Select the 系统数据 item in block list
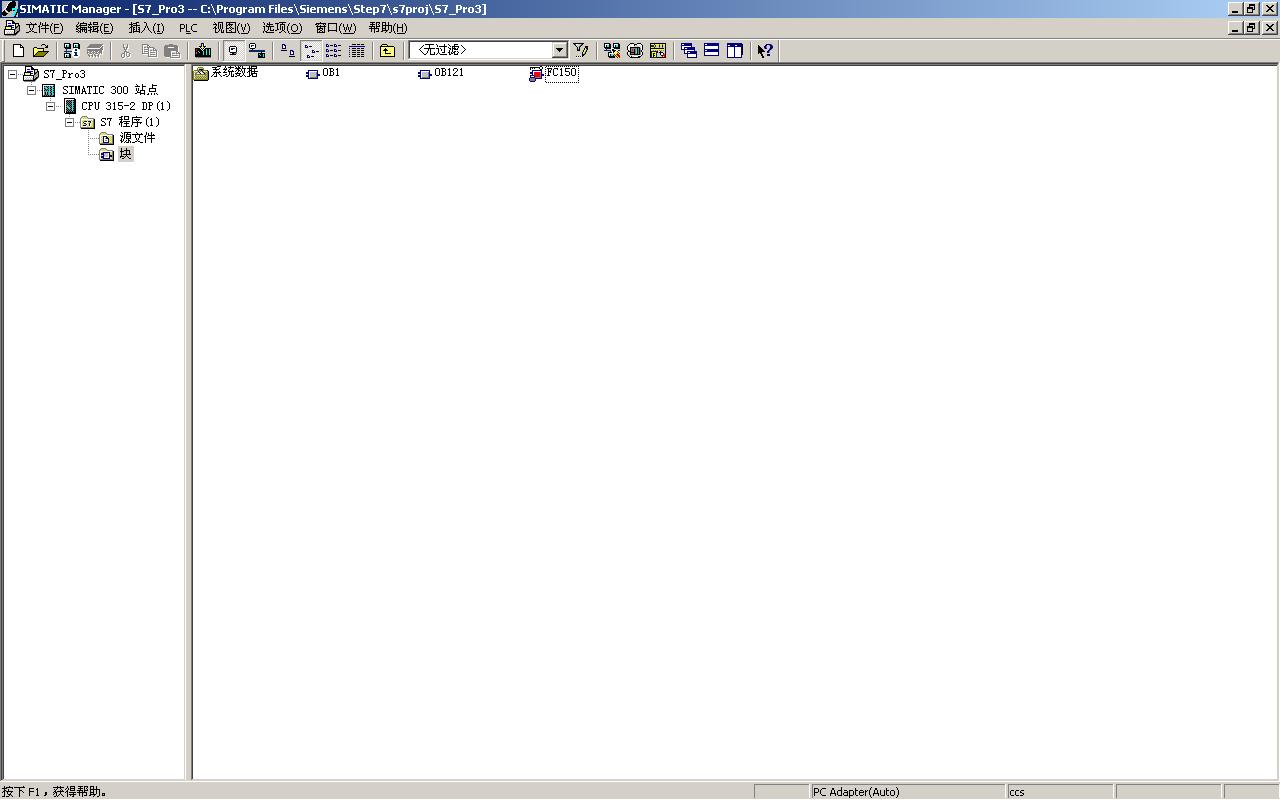This screenshot has width=1280, height=800. 234,72
